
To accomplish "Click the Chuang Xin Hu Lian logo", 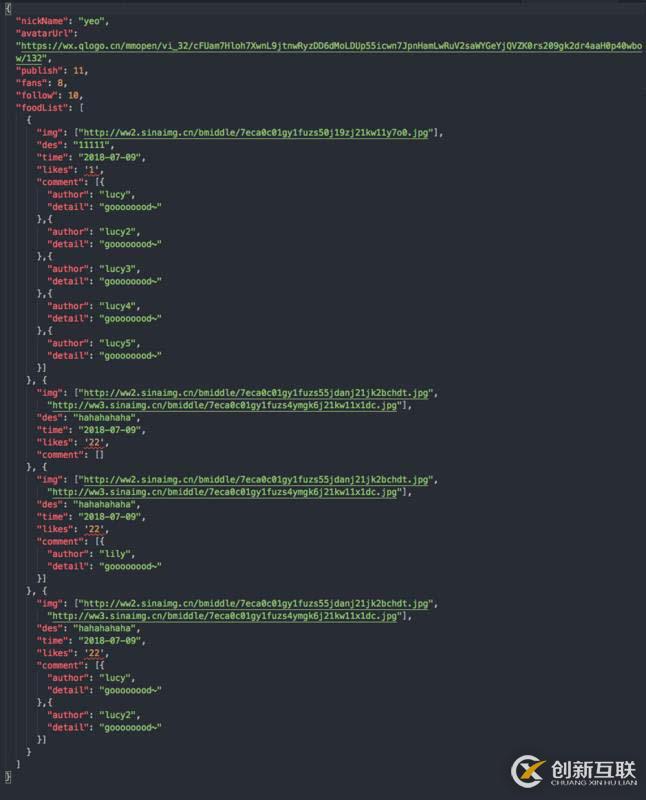I will point(574,772).
